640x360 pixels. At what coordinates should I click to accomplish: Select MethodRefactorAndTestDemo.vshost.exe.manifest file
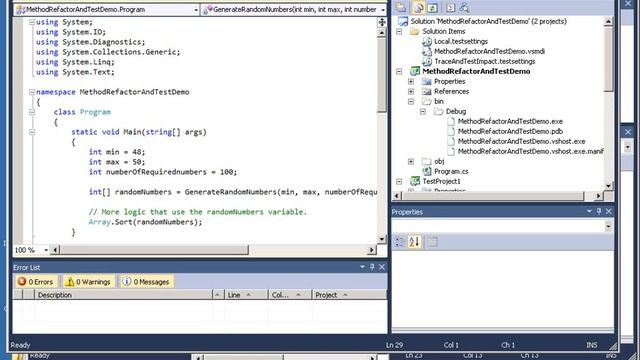coord(530,151)
